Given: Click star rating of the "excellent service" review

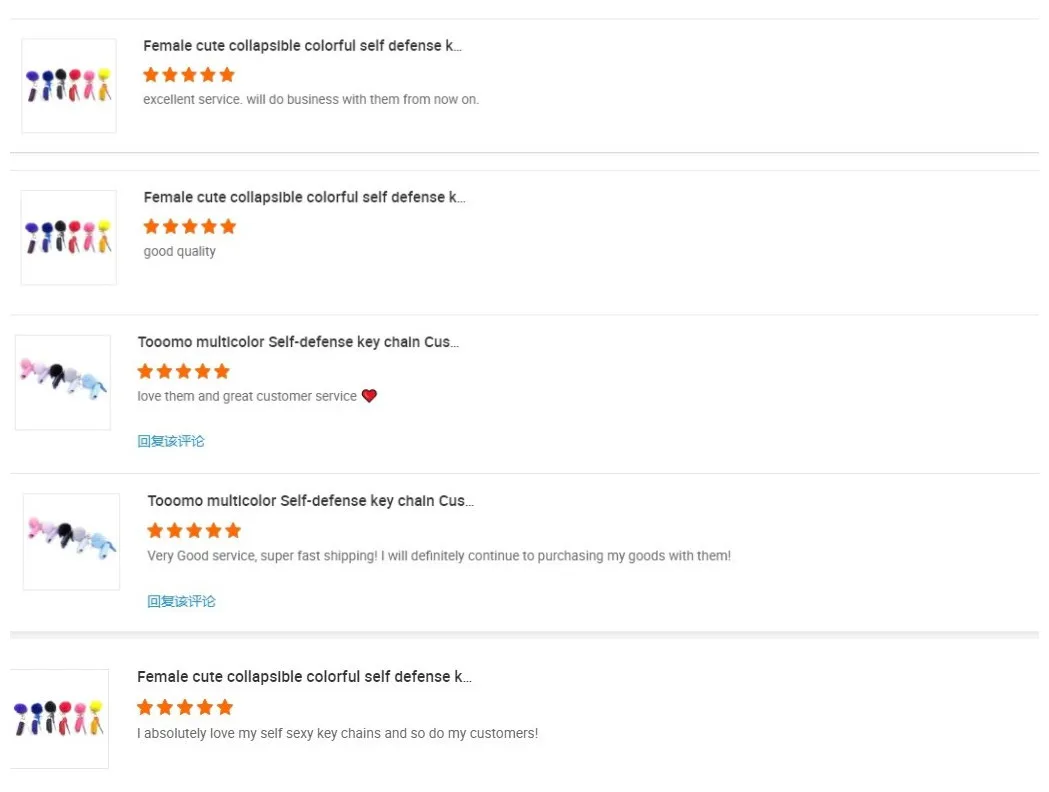Looking at the screenshot, I should (x=189, y=75).
